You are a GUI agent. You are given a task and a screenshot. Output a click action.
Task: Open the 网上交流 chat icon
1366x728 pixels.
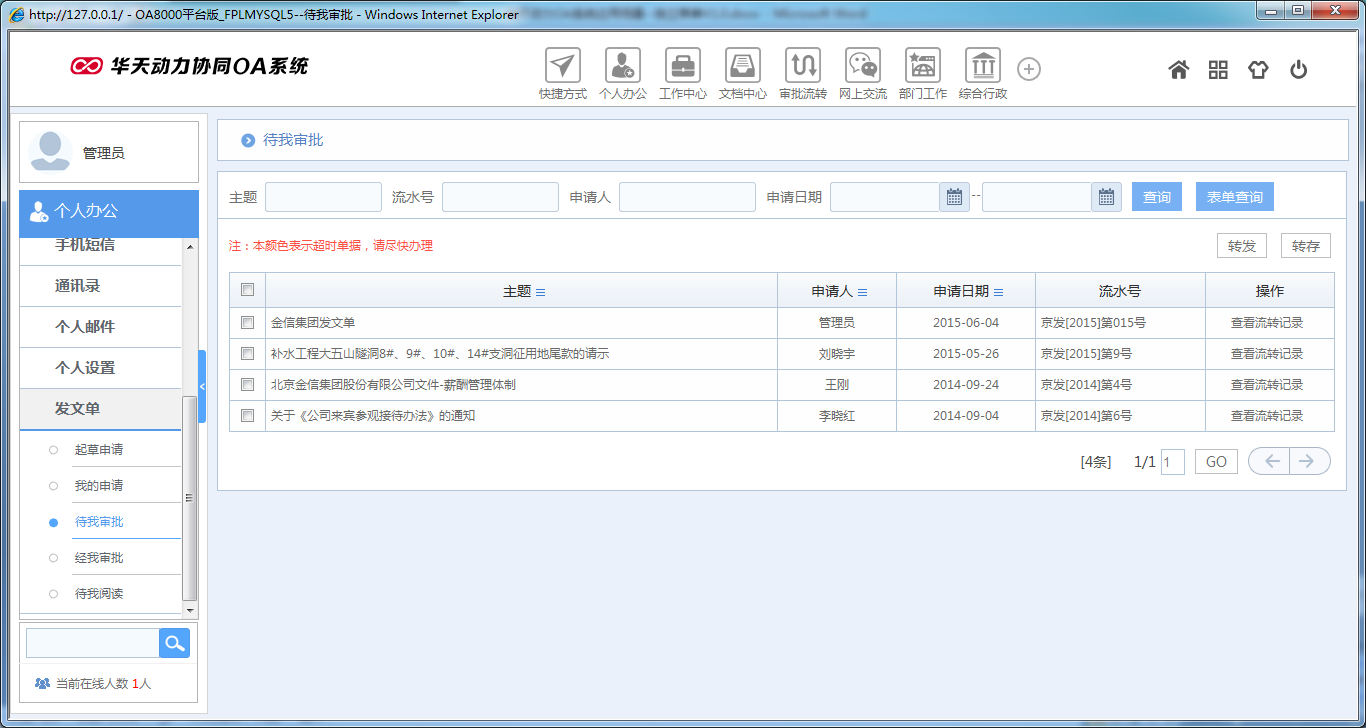pos(863,66)
